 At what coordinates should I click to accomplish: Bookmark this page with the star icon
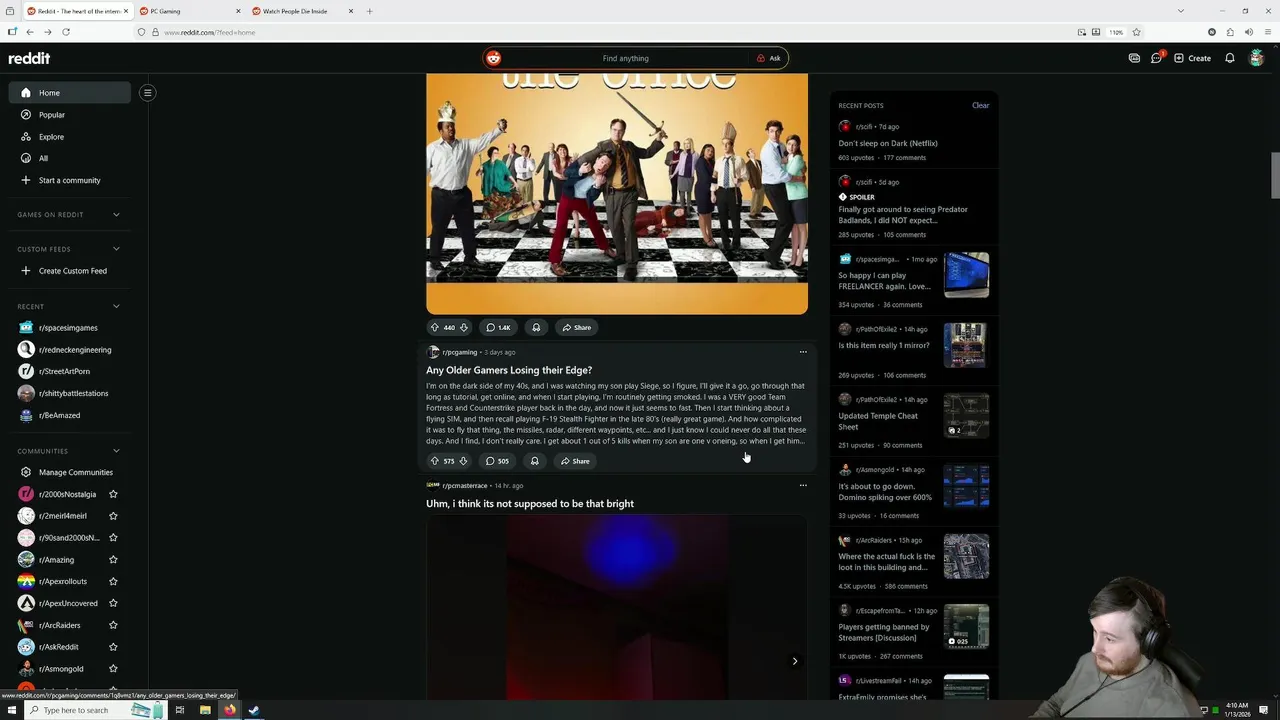1136,32
